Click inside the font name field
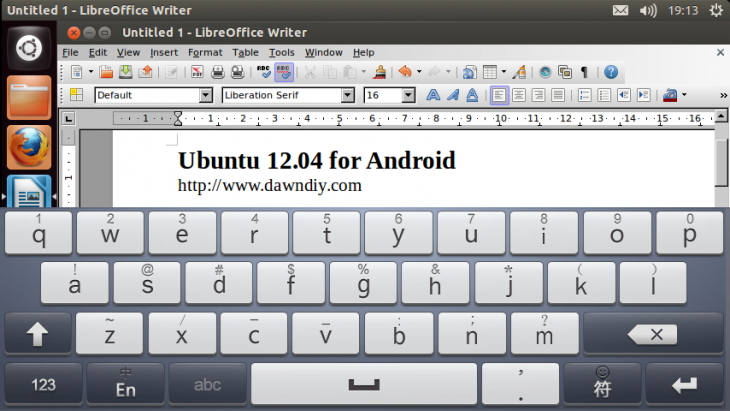730x411 pixels. (282, 95)
